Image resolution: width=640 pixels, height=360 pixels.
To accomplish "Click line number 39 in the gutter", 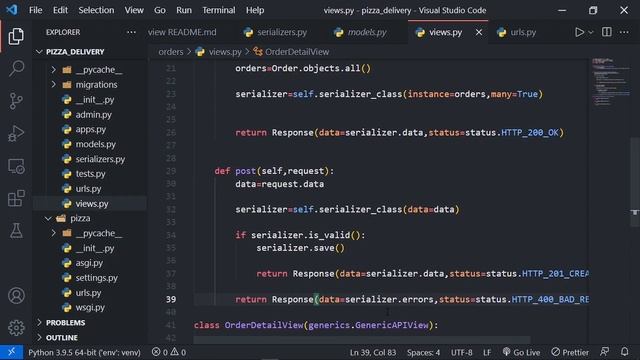I will [x=171, y=299].
